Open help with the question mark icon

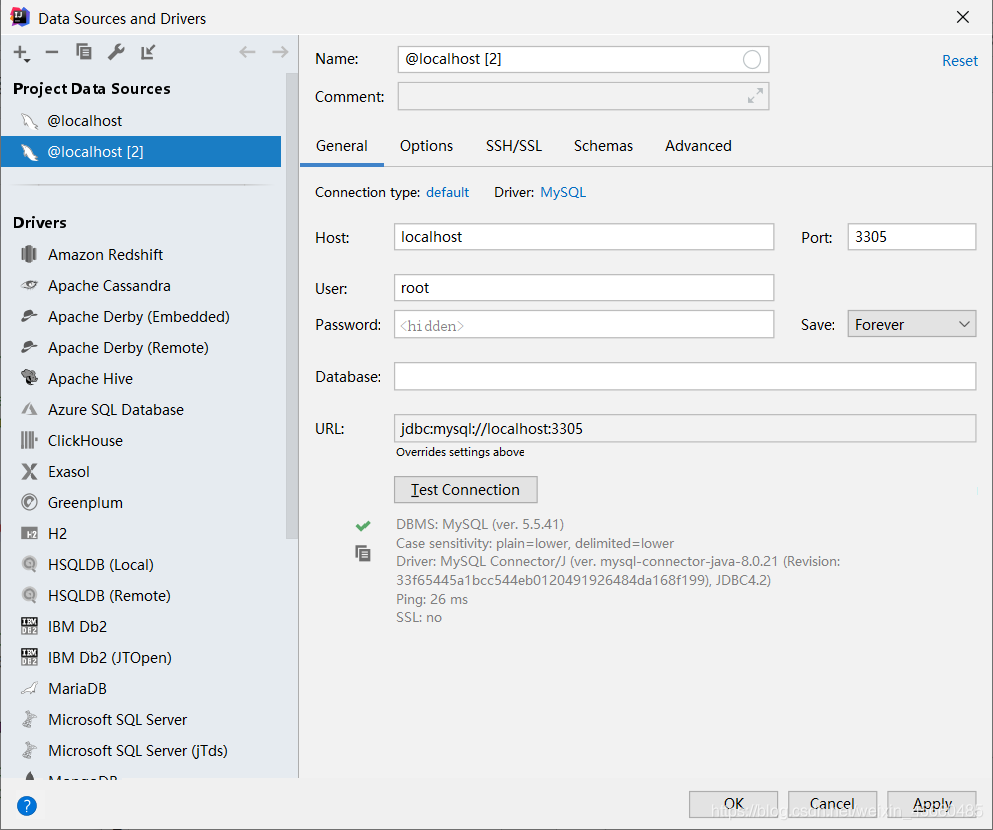point(27,806)
